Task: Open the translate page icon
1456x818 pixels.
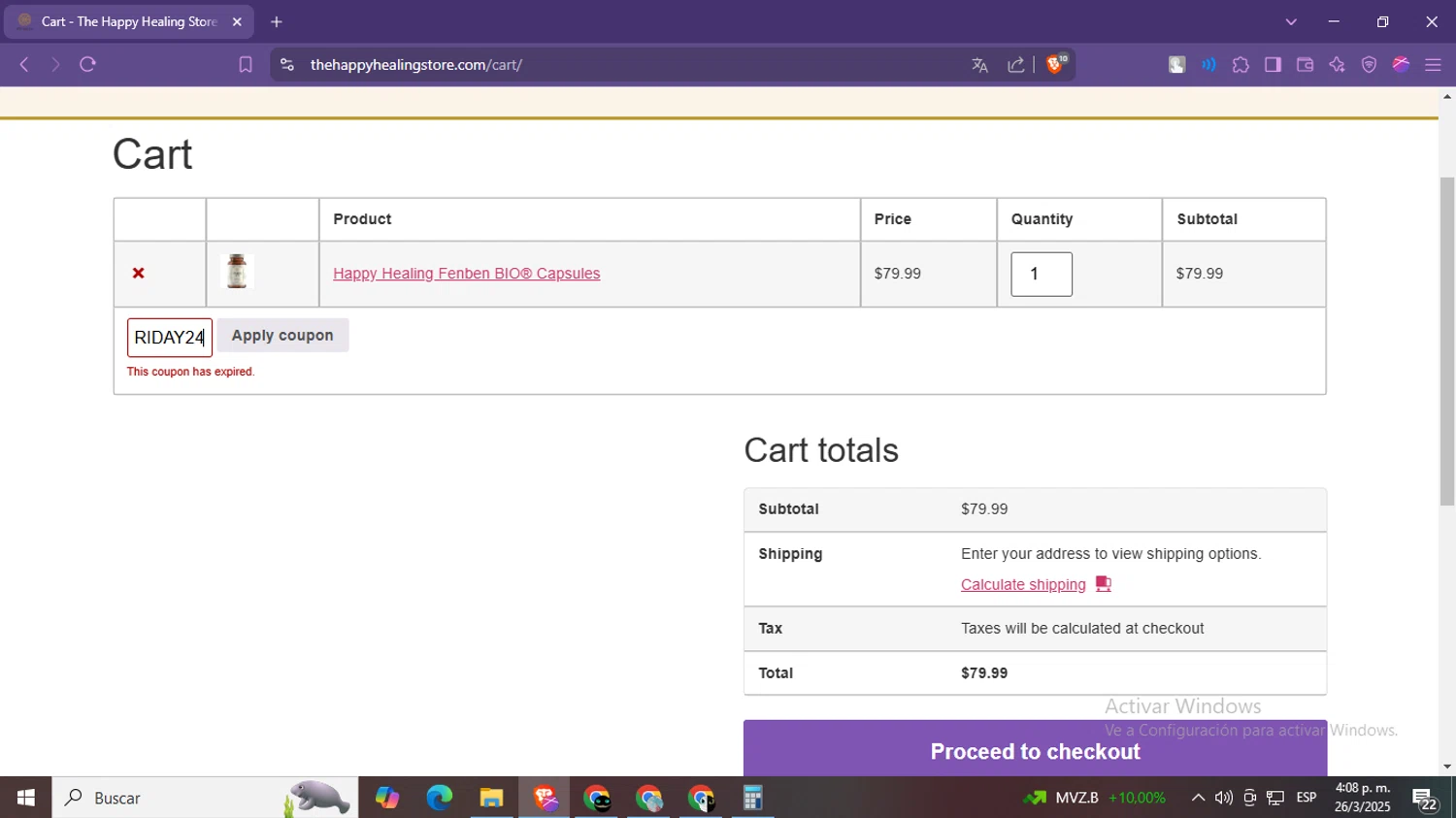Action: (x=979, y=65)
